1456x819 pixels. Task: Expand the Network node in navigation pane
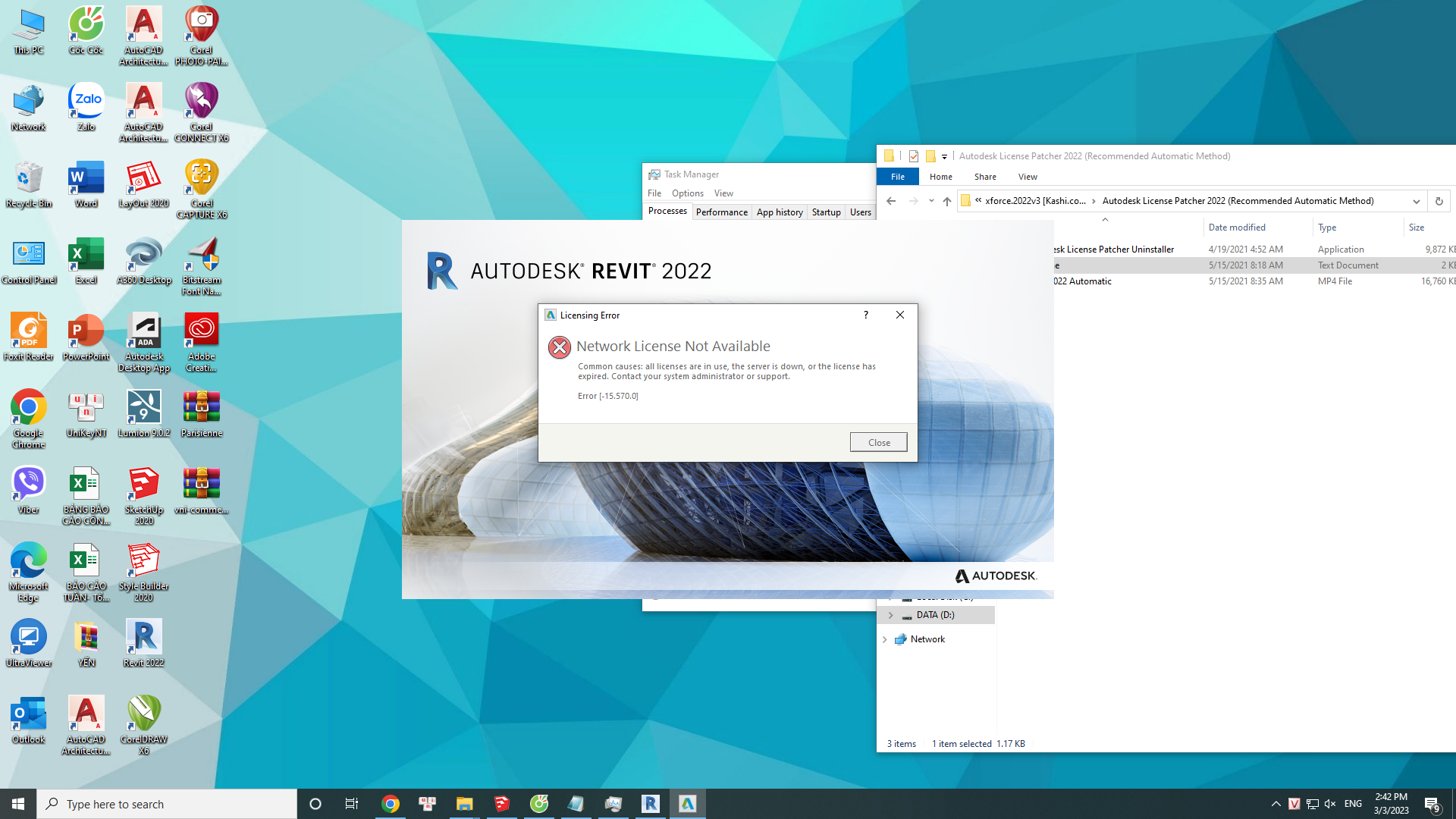coord(884,639)
